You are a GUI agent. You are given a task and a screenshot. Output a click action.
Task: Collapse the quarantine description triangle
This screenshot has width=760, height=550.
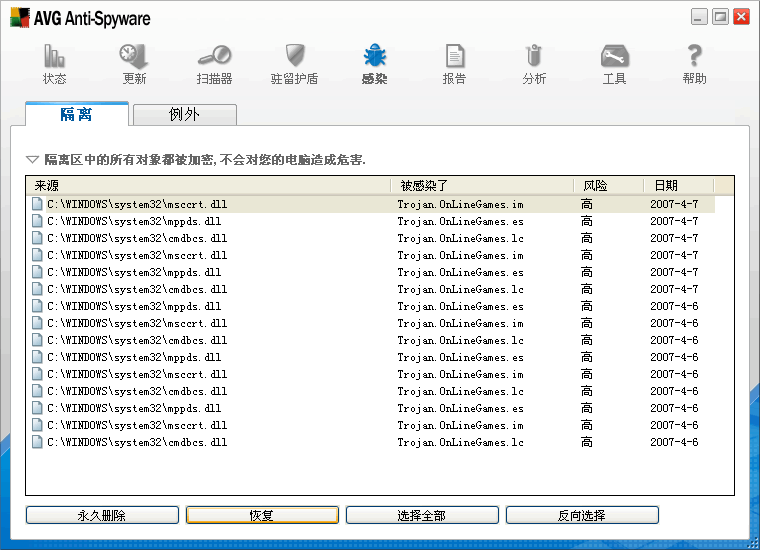coord(32,159)
